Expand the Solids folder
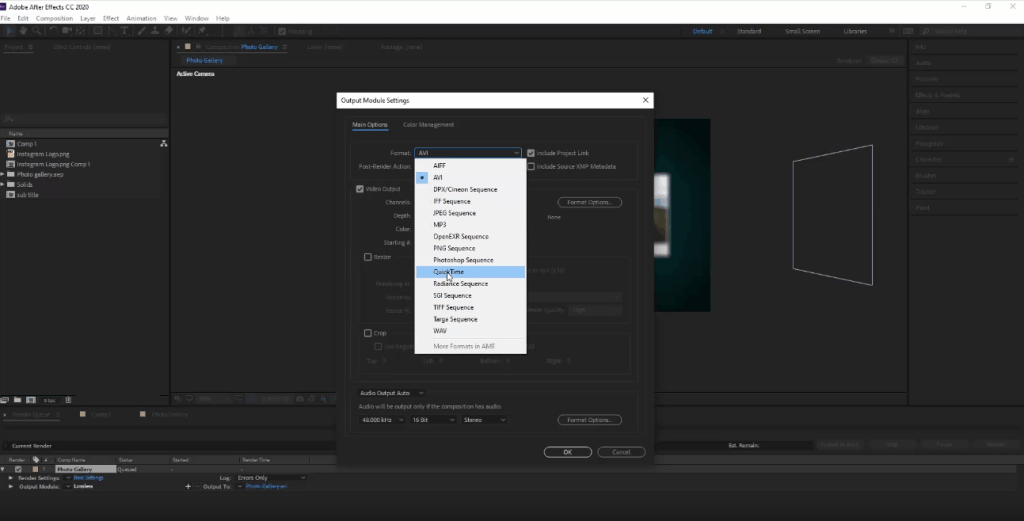 (x=3, y=185)
